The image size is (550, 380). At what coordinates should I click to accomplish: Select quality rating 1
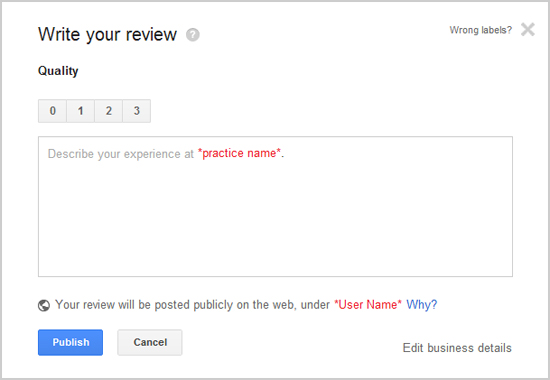80,111
